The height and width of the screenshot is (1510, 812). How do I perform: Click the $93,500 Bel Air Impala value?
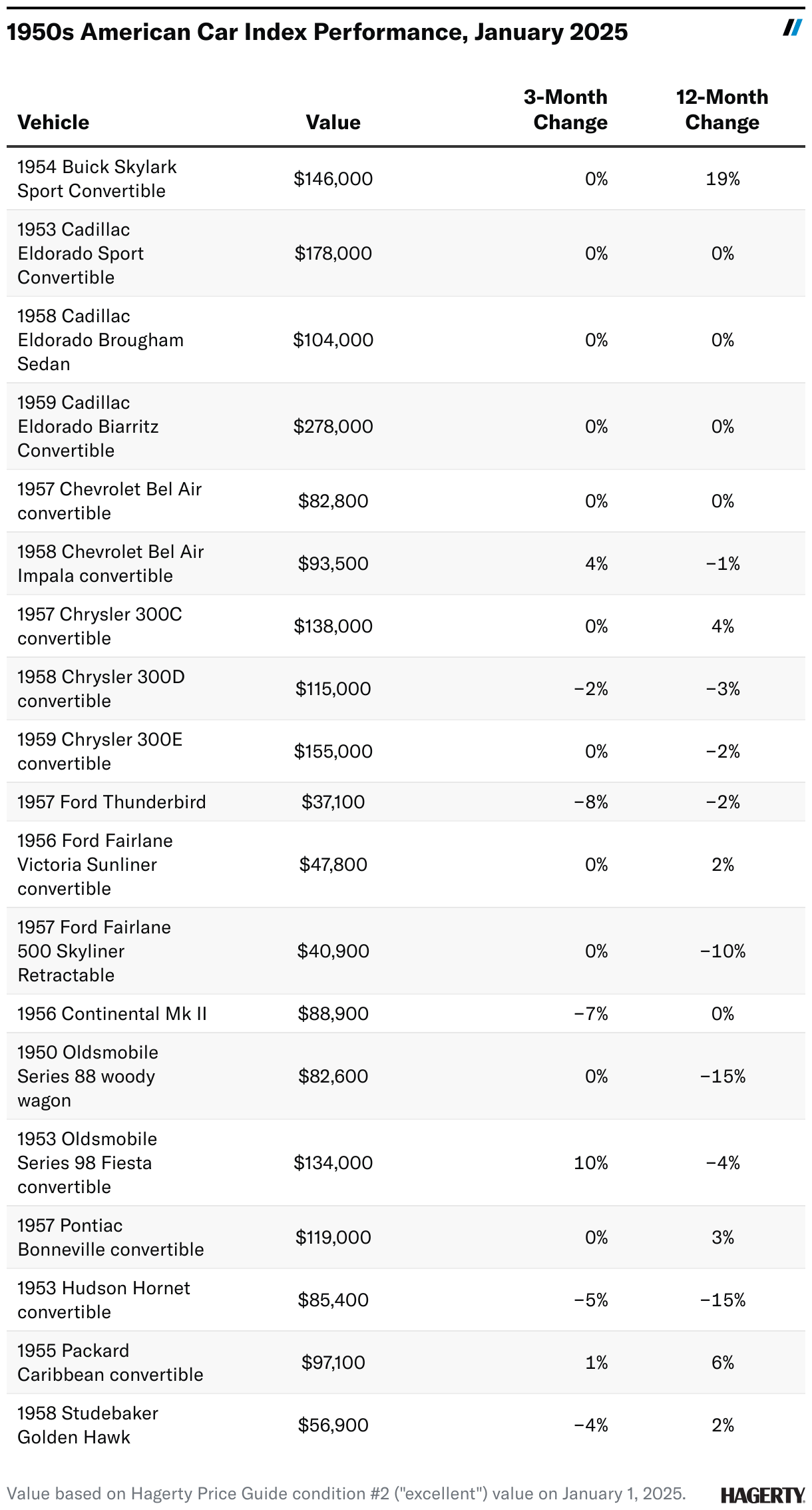[333, 563]
